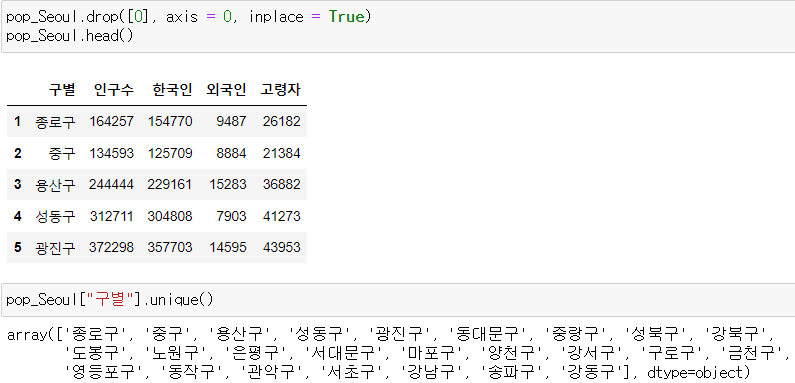Click the pop_Seoul.drop code cell
The image size is (795, 383).
[x=398, y=27]
